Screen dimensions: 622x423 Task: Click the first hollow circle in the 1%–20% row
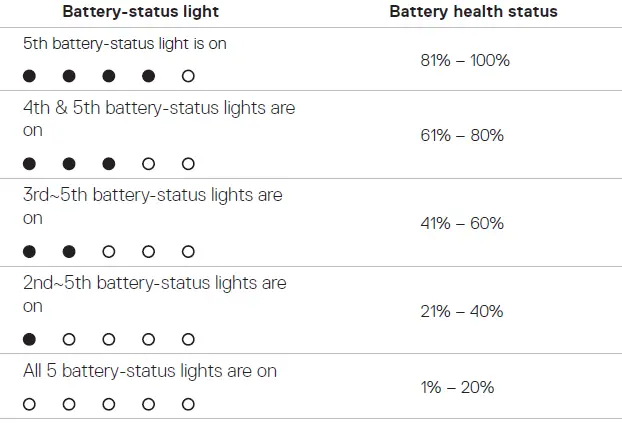point(29,404)
